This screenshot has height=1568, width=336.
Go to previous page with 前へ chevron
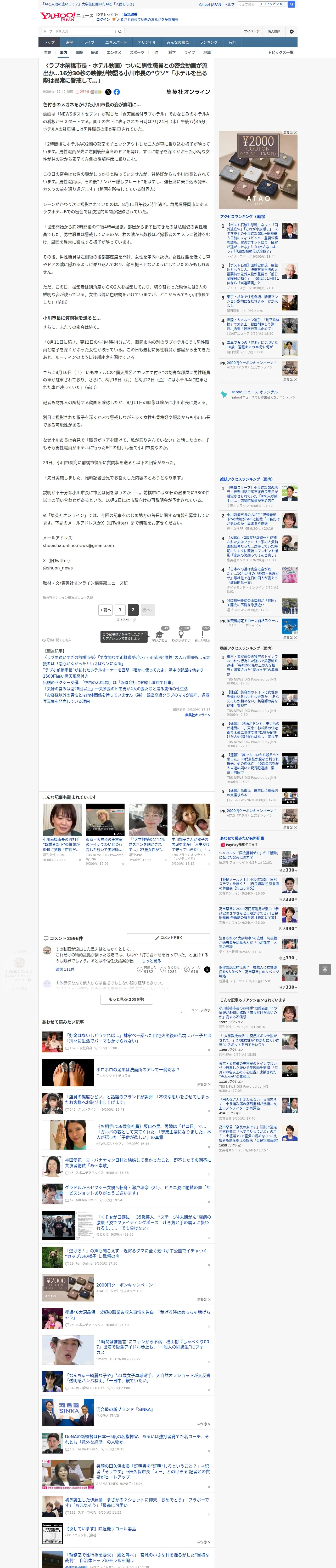click(x=106, y=609)
